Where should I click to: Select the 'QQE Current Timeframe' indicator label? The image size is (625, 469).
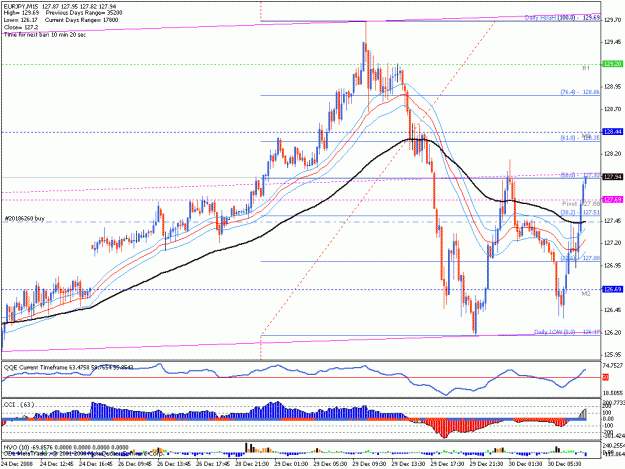[69, 367]
